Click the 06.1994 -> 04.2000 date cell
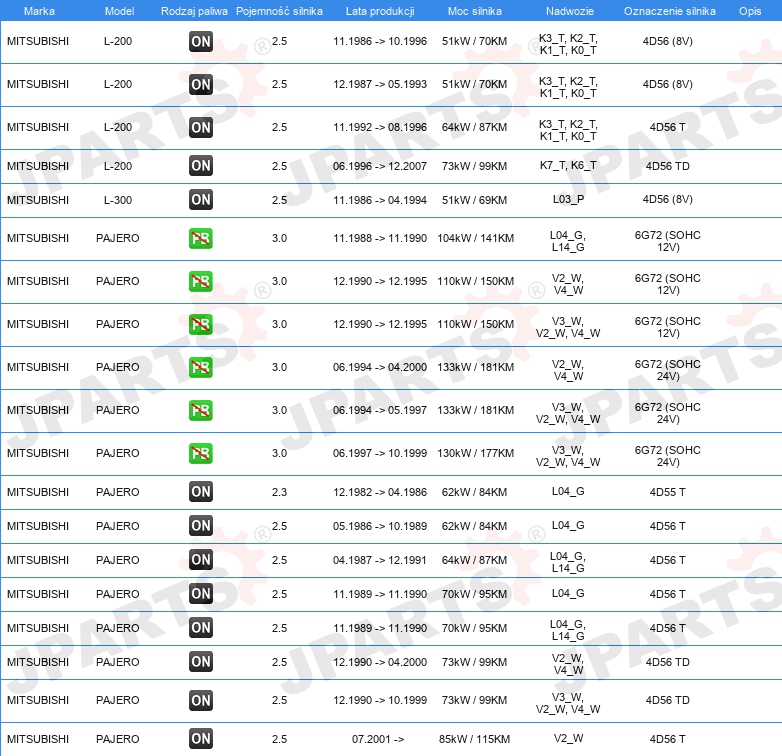The width and height of the screenshot is (782, 756). [380, 368]
